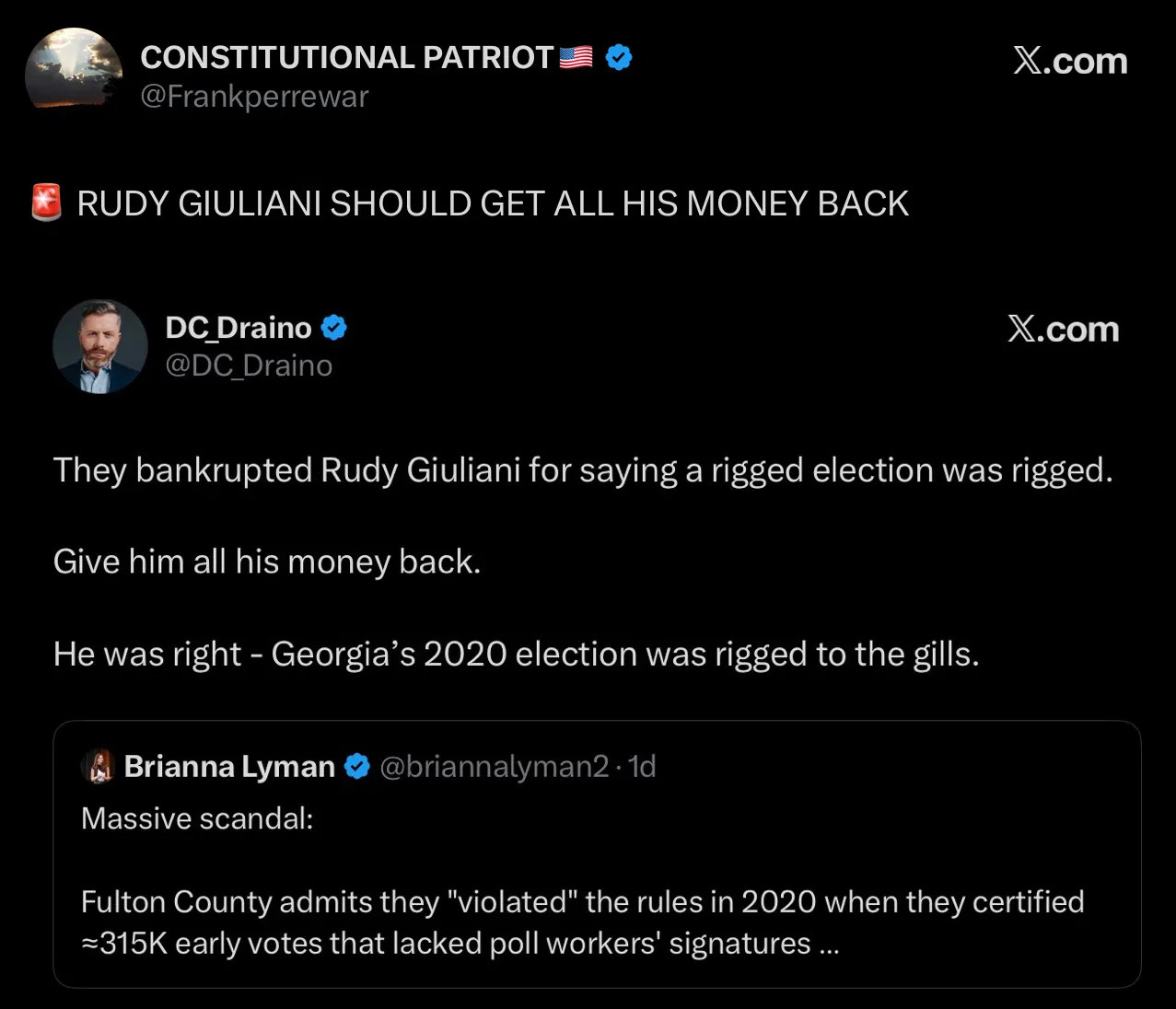Expand the truncated text at the trailing ellipsis
The width and height of the screenshot is (1176, 1009).
828,944
